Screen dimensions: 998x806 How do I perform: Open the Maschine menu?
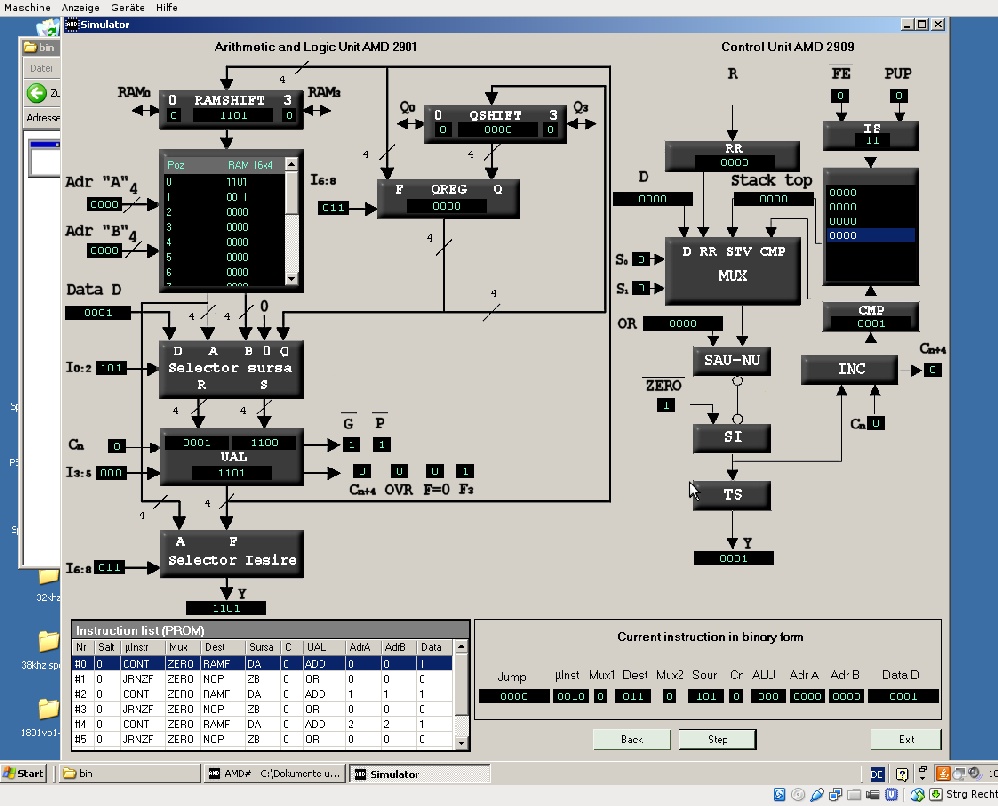(x=27, y=8)
